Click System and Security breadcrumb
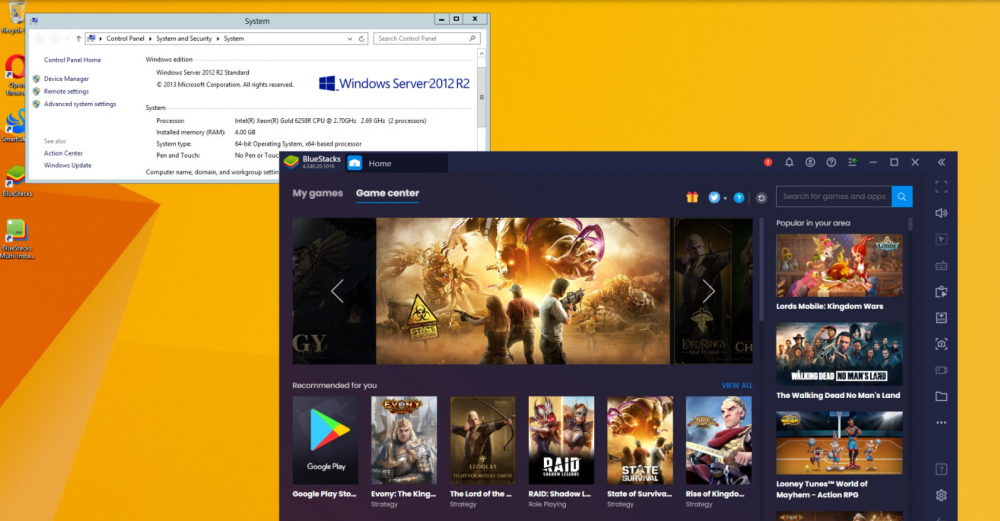This screenshot has width=1000, height=521. [x=184, y=38]
